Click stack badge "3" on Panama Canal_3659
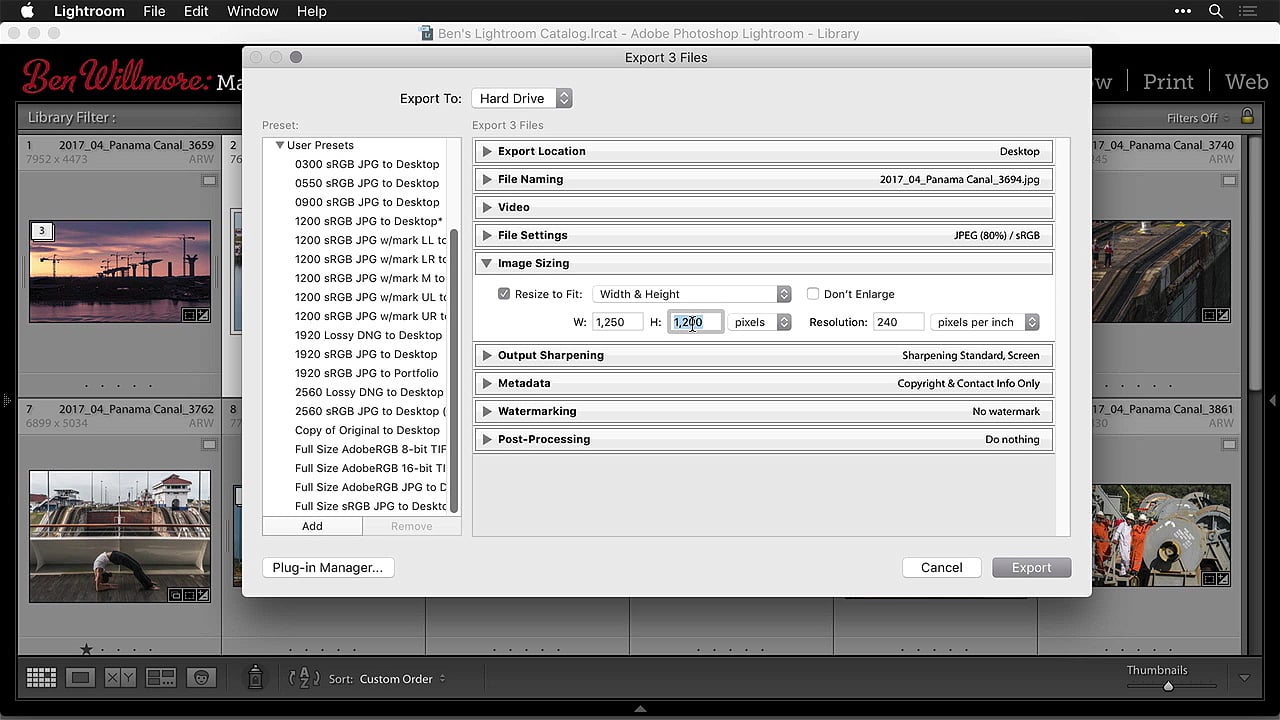Screen dimensions: 1280x720 point(41,231)
